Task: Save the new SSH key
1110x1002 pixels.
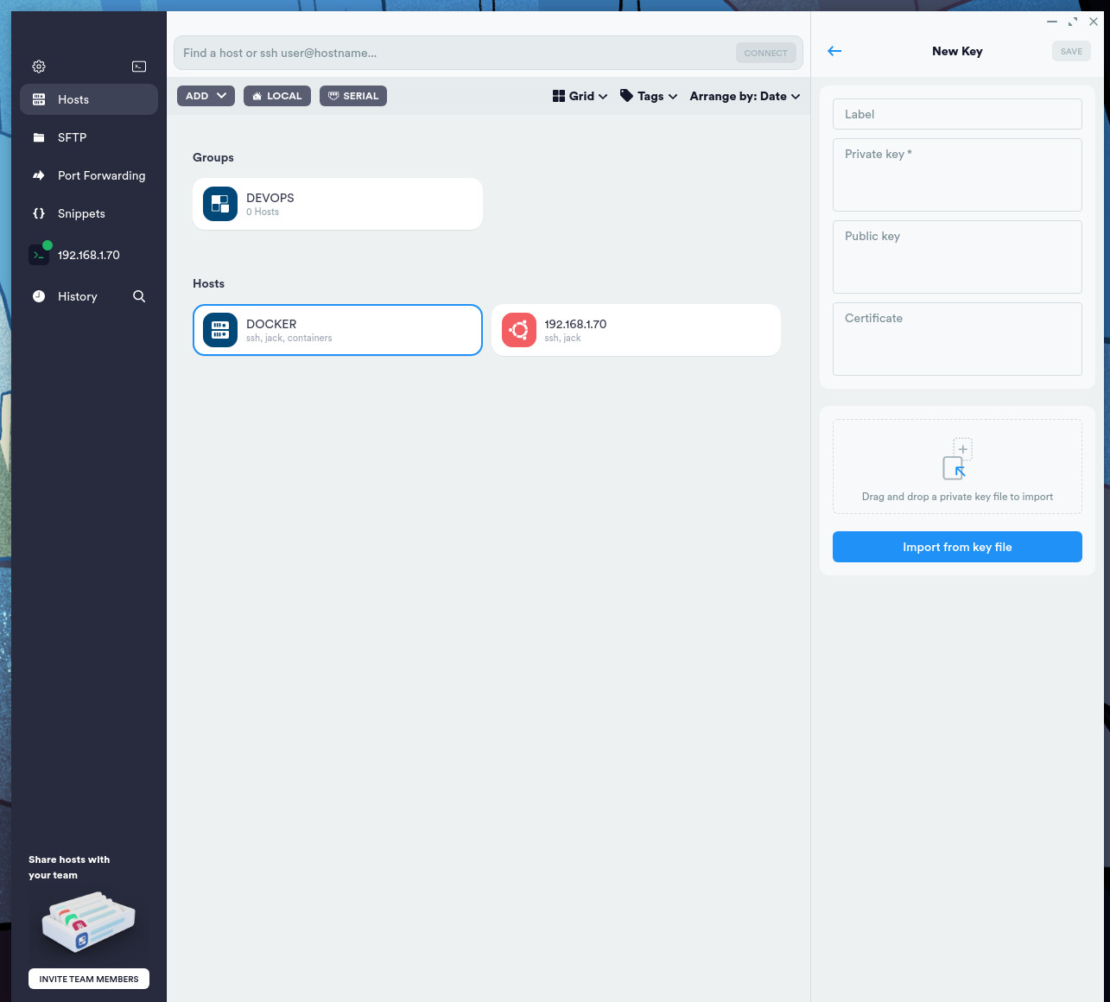Action: 1071,51
